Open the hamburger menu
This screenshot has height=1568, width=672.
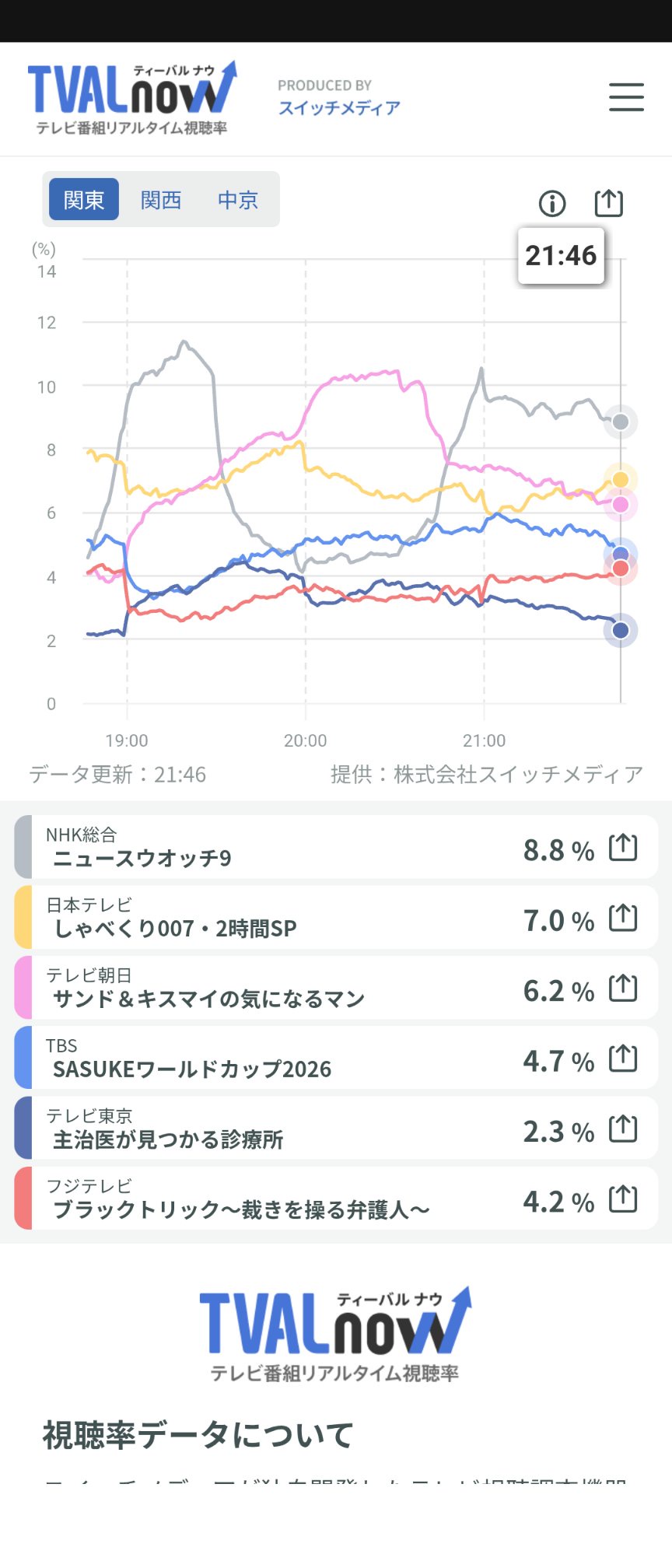coord(626,97)
